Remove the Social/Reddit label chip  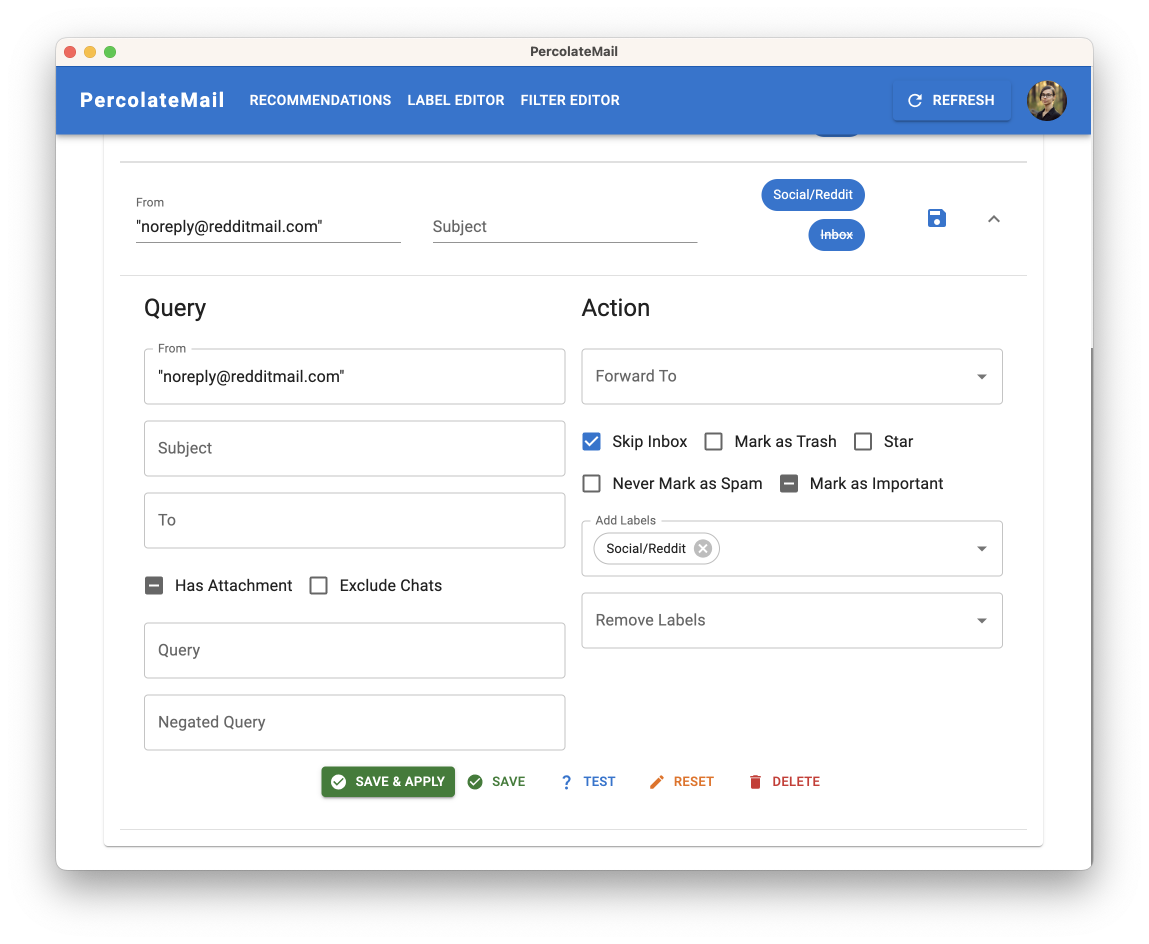pyautogui.click(x=703, y=548)
